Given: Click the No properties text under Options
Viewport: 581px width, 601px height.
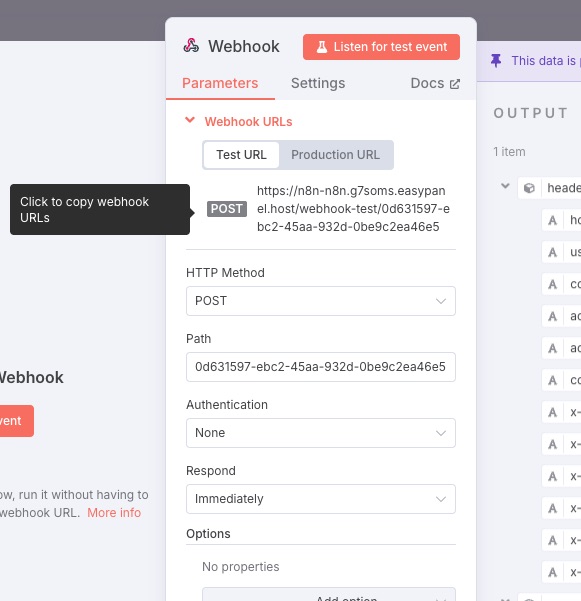Looking at the screenshot, I should [241, 567].
